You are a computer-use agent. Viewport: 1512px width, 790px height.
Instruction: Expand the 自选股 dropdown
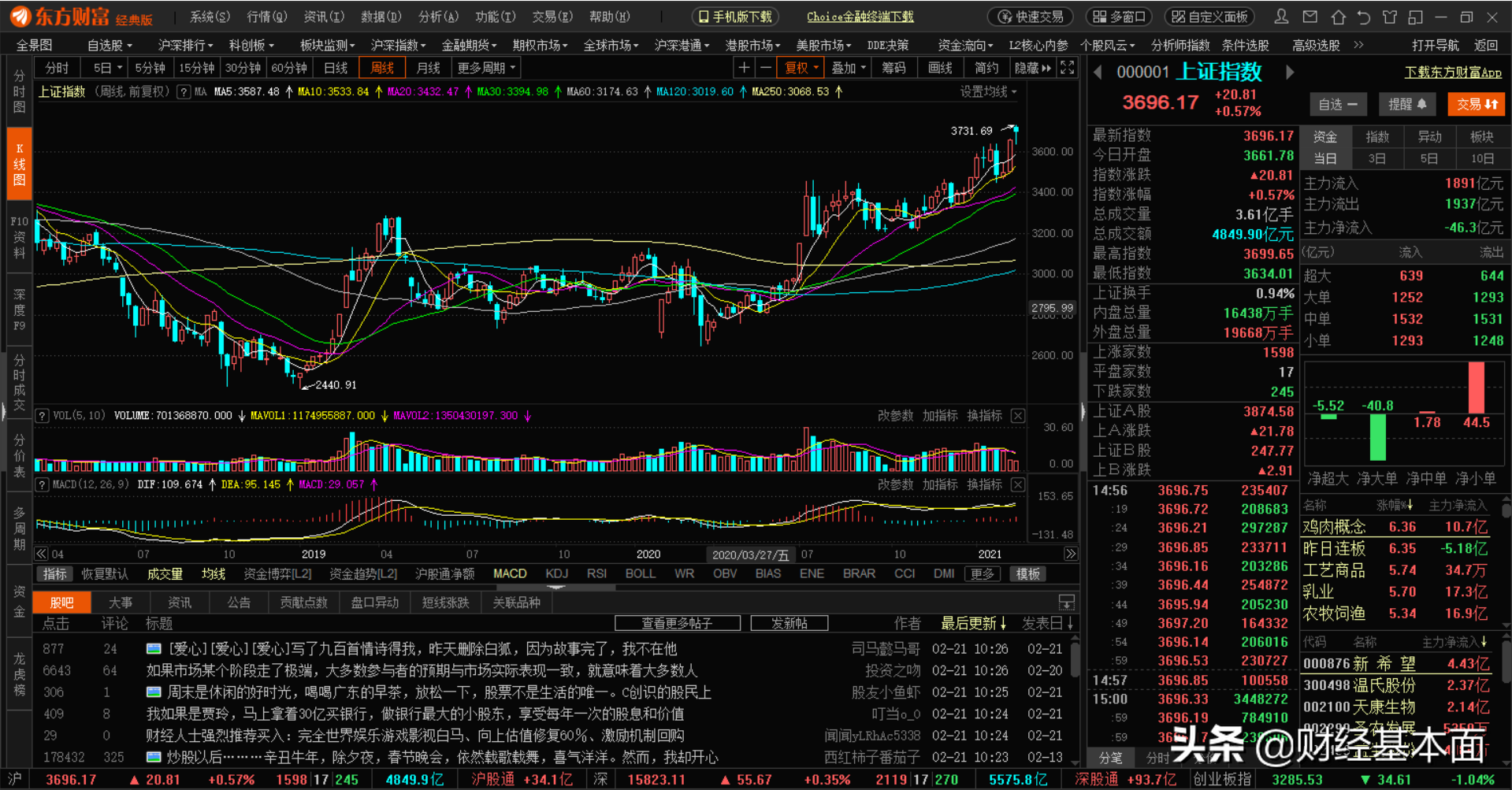coord(110,45)
